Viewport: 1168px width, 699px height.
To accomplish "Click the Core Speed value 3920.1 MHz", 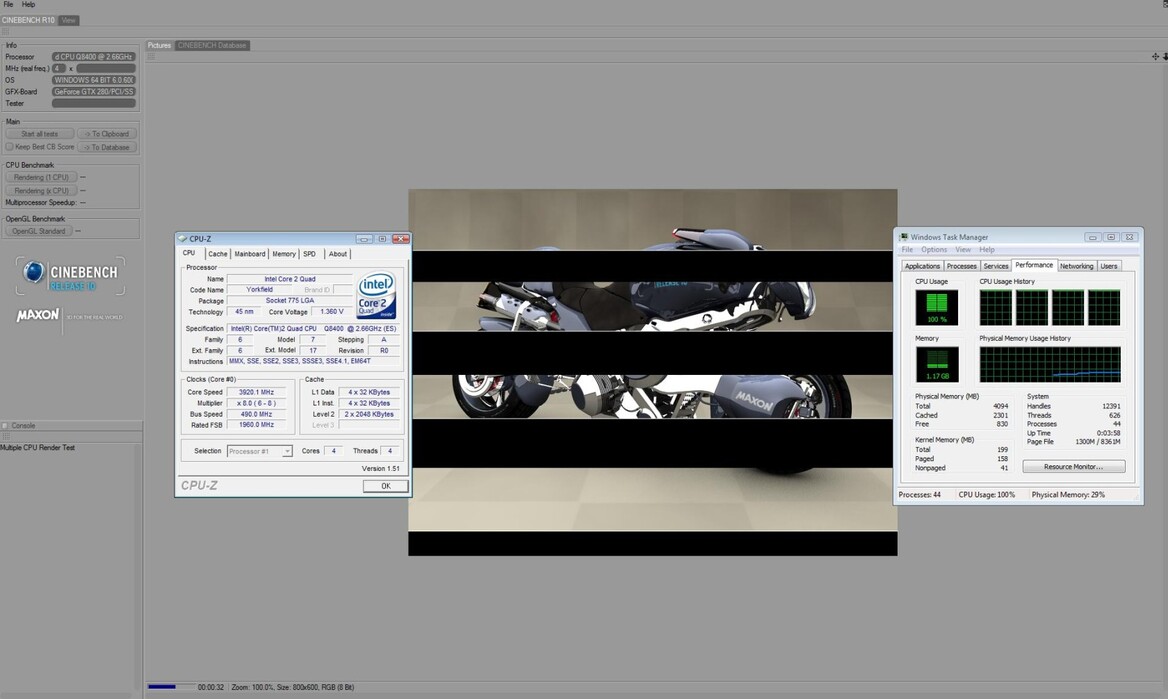I will point(256,392).
